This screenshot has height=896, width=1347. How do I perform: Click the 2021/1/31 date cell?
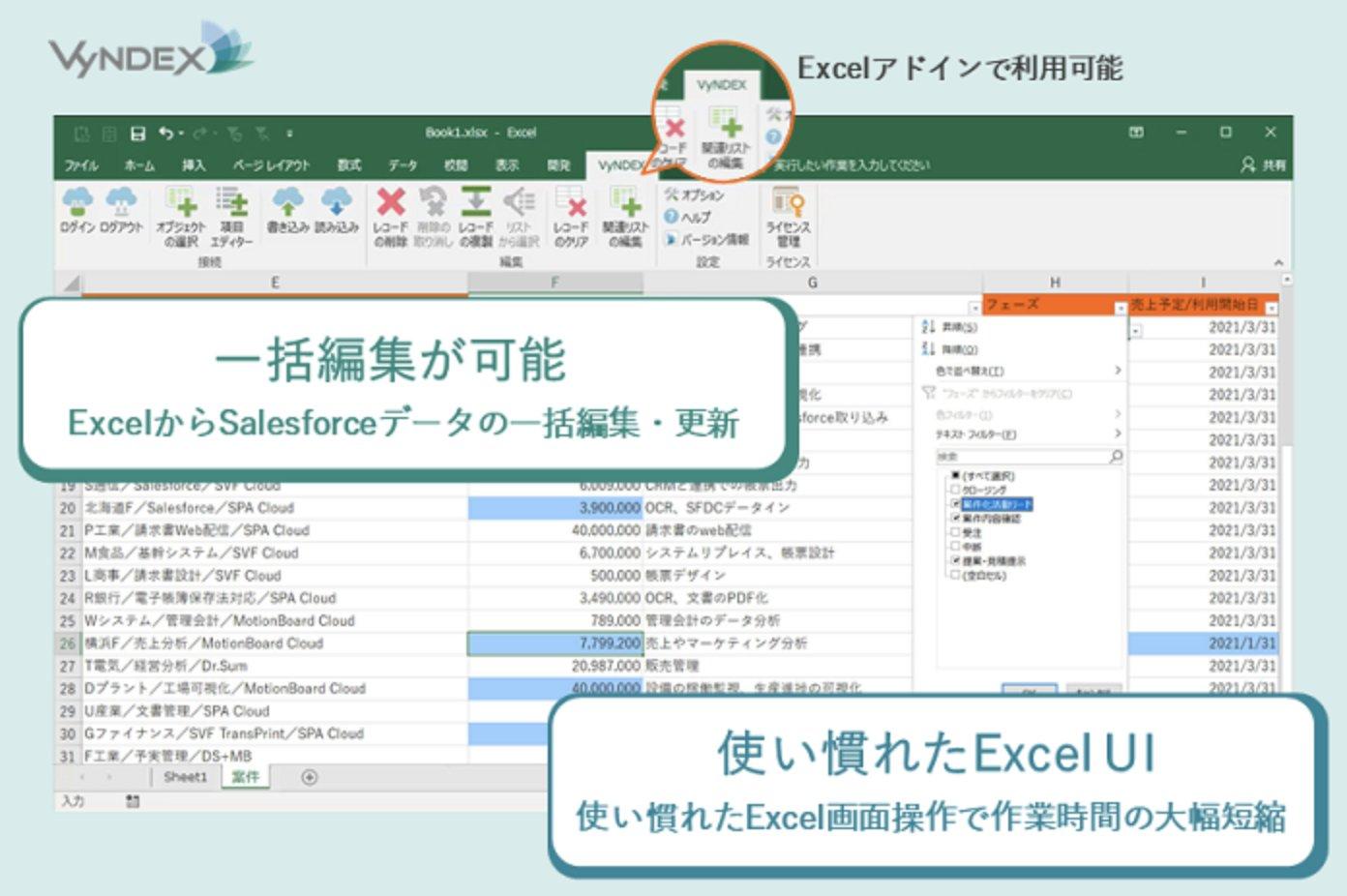pyautogui.click(x=1204, y=643)
